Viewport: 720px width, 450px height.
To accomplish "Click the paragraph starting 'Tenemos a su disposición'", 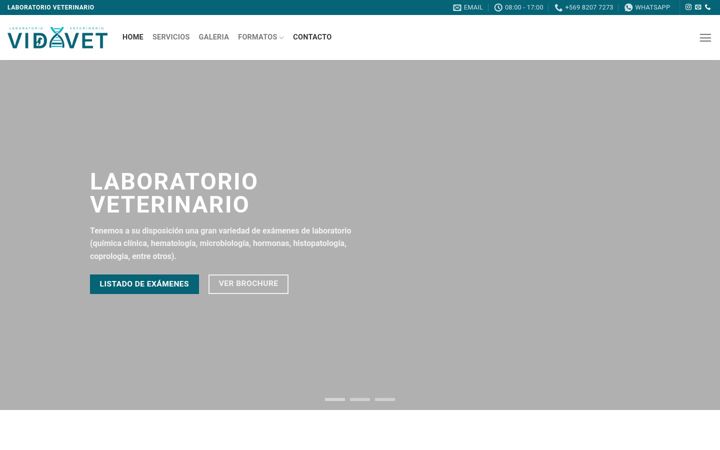I will [x=220, y=243].
